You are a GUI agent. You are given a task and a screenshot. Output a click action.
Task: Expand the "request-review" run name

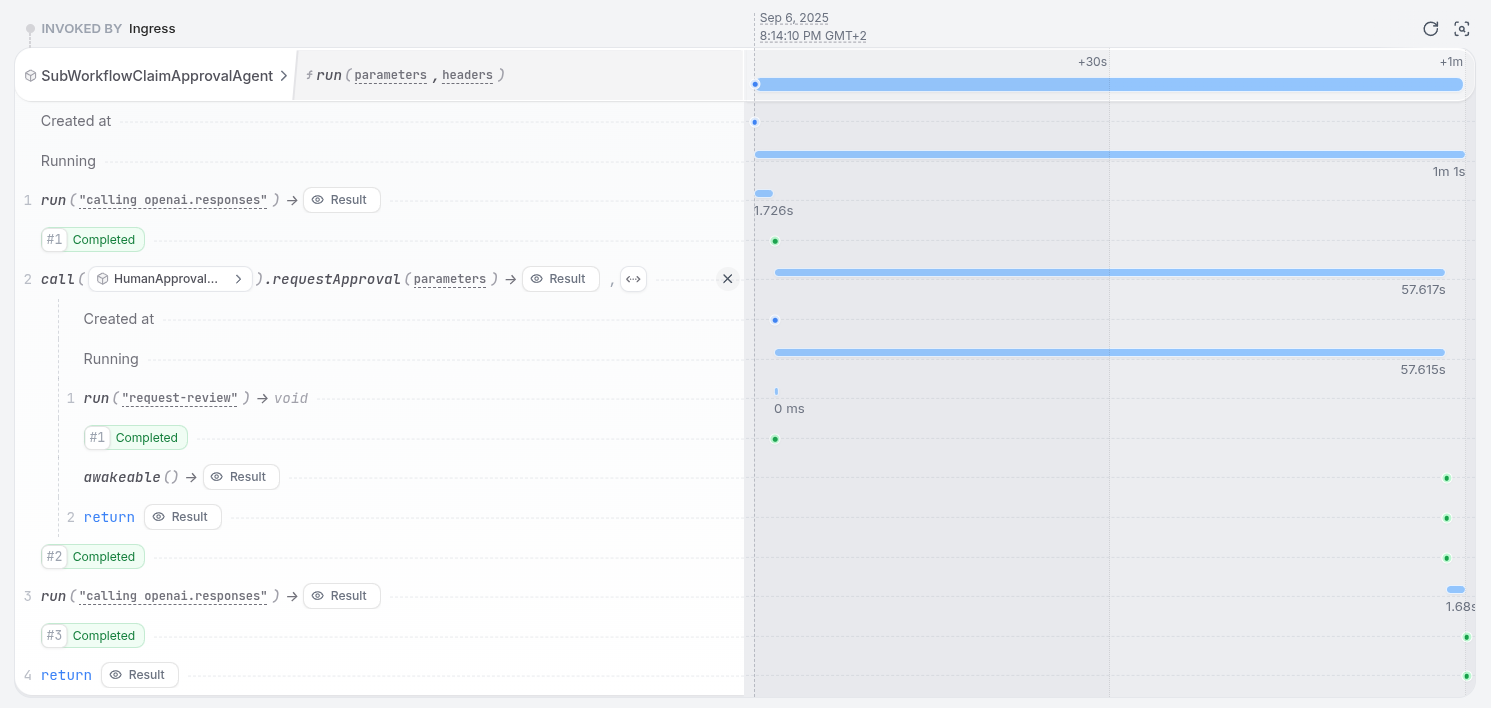180,398
